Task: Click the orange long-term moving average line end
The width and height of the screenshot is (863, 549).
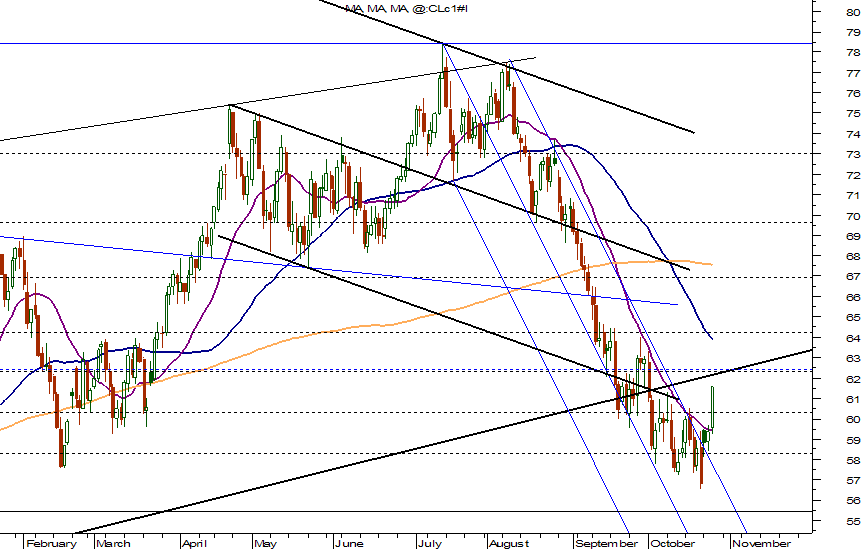Action: tap(710, 264)
